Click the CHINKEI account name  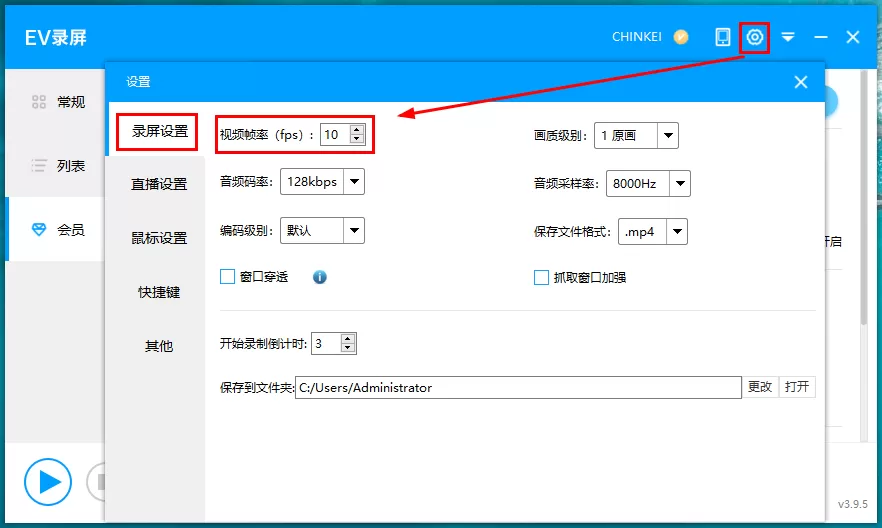point(637,37)
